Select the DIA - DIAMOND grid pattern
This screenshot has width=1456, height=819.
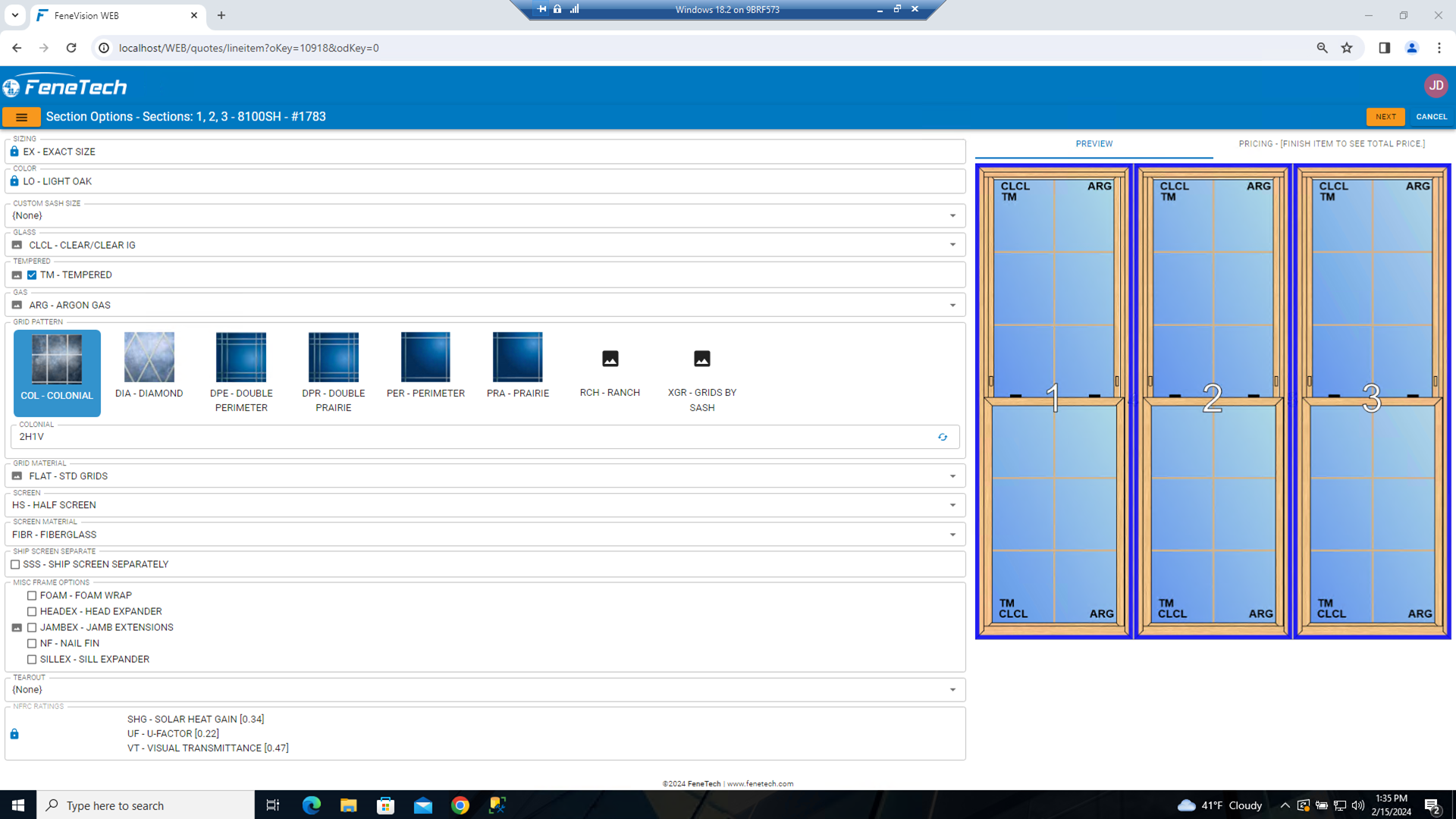[149, 372]
